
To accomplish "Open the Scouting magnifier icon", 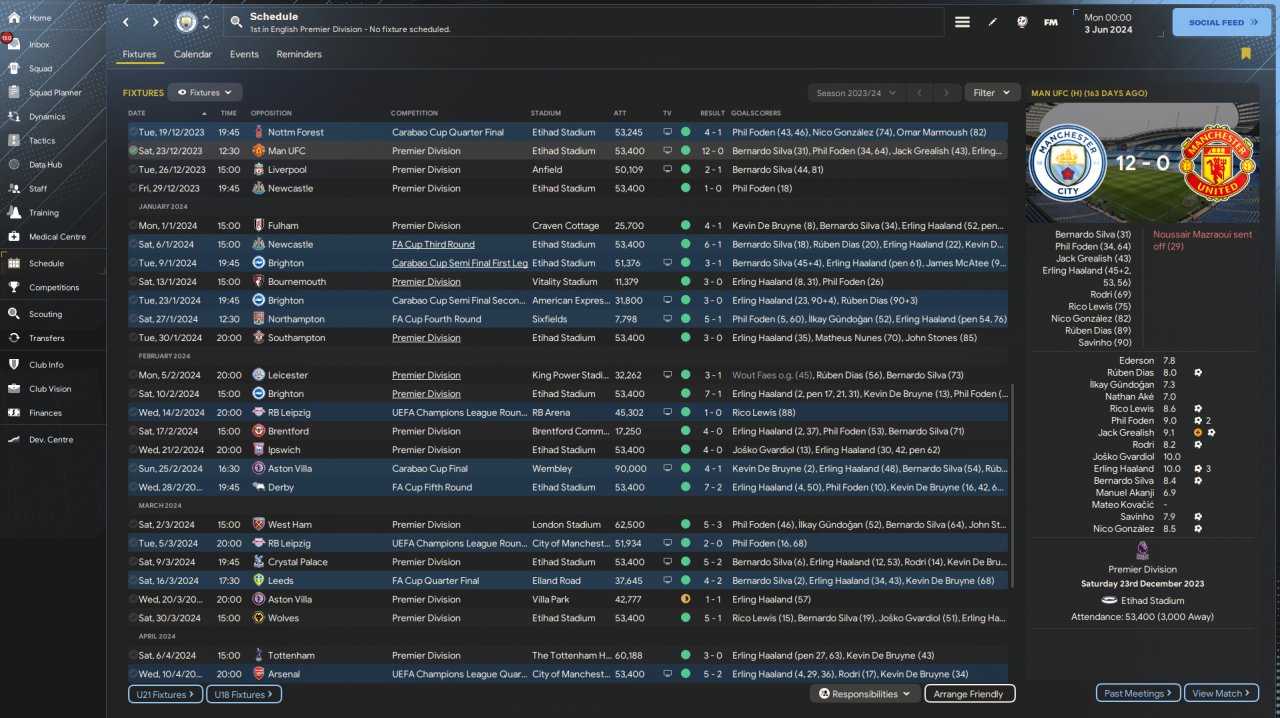I will pos(15,314).
